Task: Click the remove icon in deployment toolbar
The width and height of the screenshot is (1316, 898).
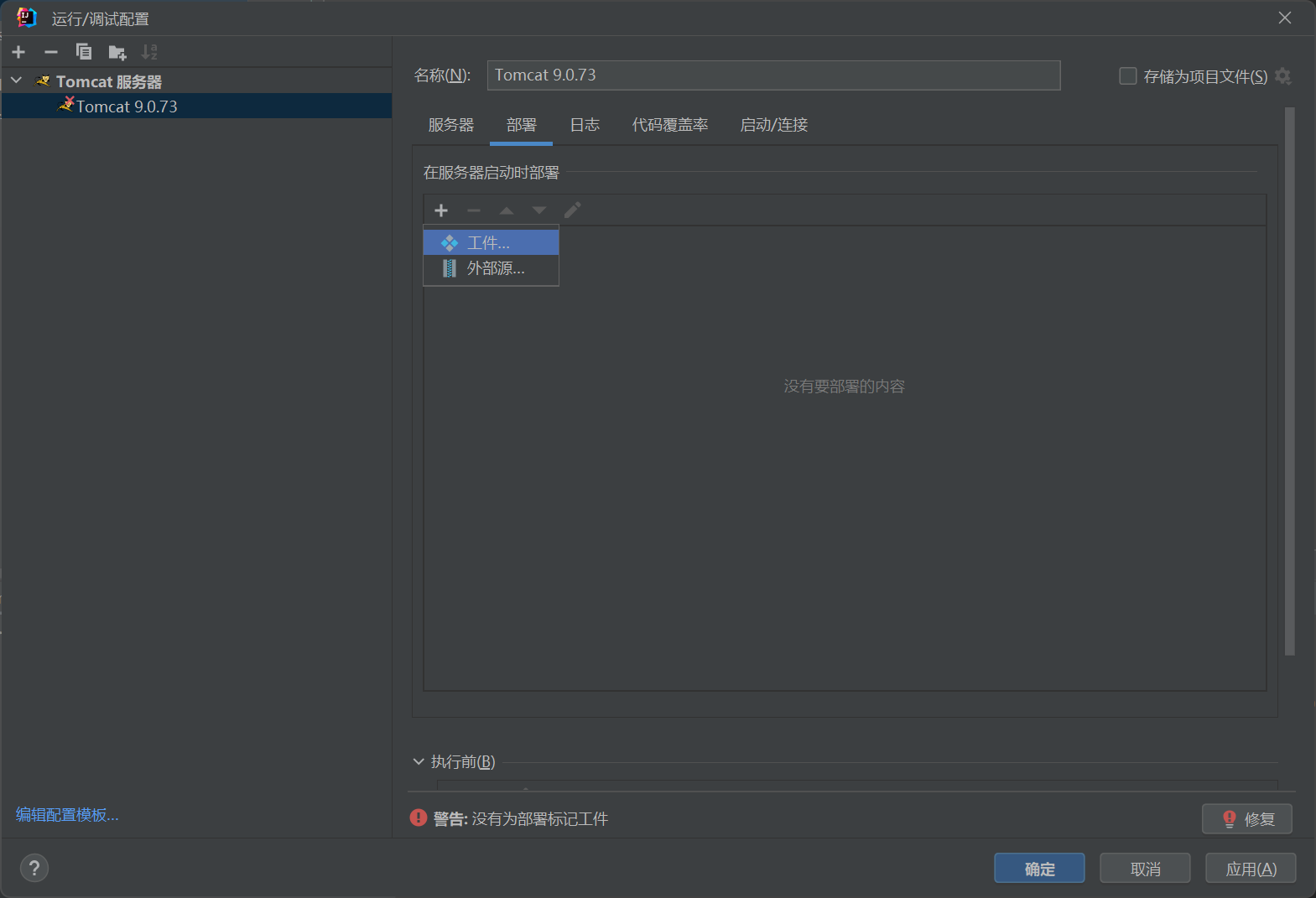Action: [x=474, y=210]
